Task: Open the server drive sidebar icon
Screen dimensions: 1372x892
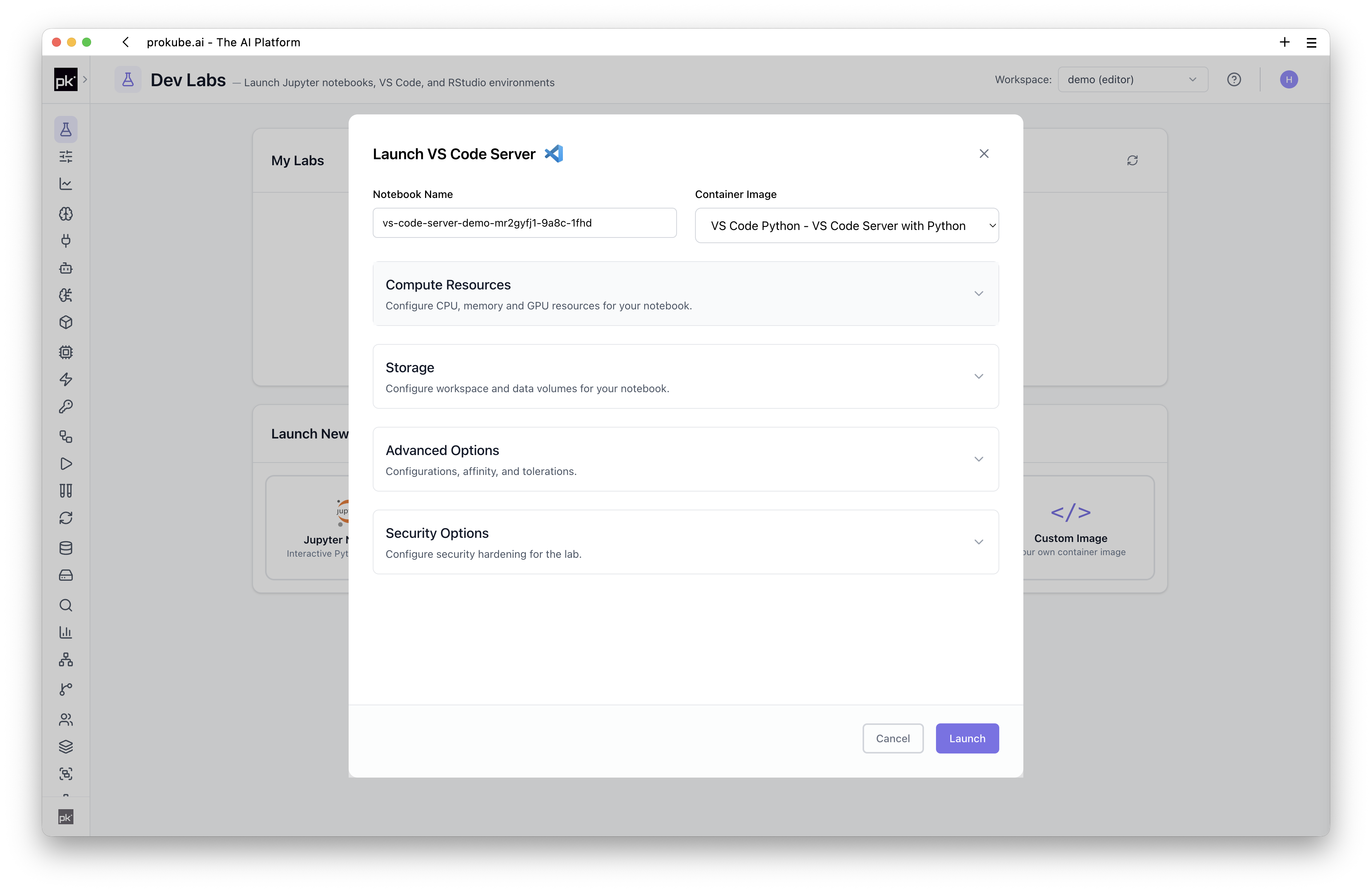Action: coord(66,575)
